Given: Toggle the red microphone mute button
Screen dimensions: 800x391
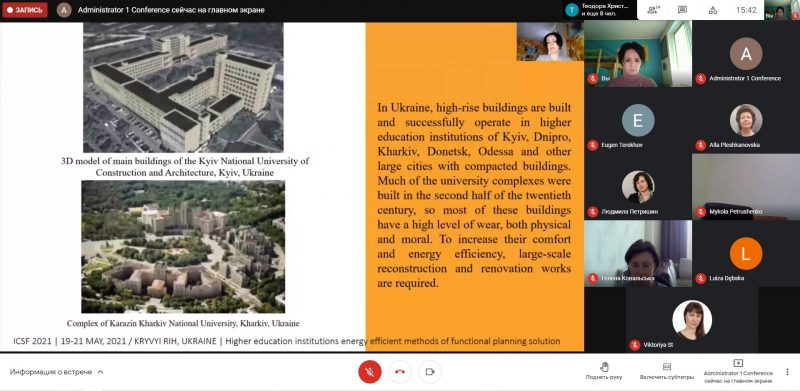Looking at the screenshot, I should (x=370, y=372).
